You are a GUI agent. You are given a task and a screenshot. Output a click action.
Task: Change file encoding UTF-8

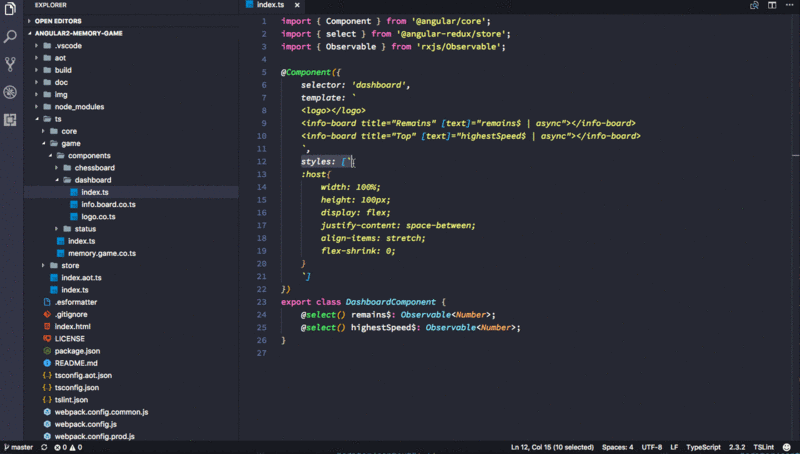click(x=652, y=447)
